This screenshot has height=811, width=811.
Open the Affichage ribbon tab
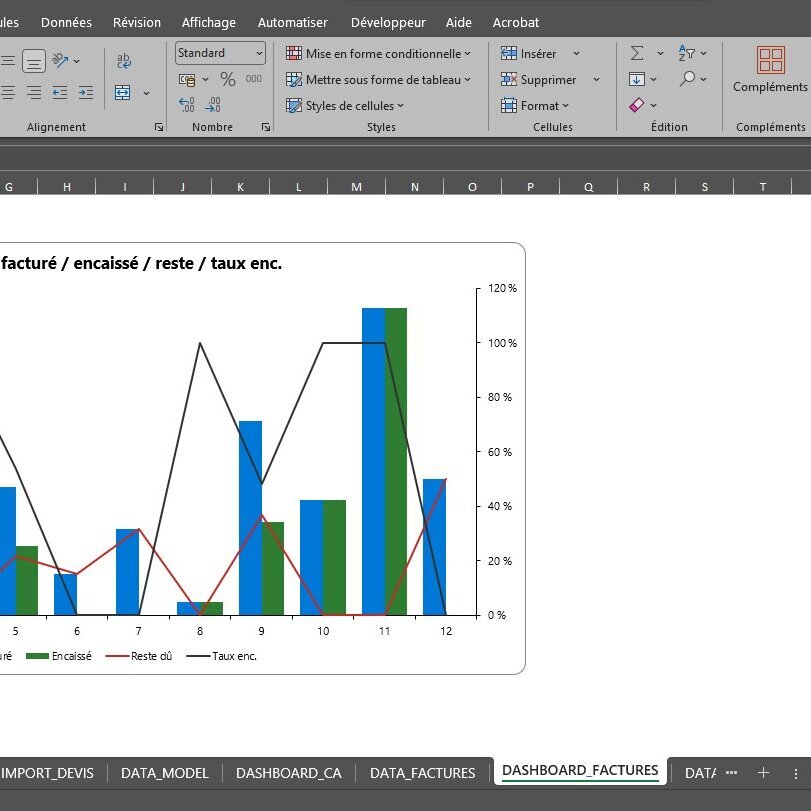pyautogui.click(x=209, y=22)
